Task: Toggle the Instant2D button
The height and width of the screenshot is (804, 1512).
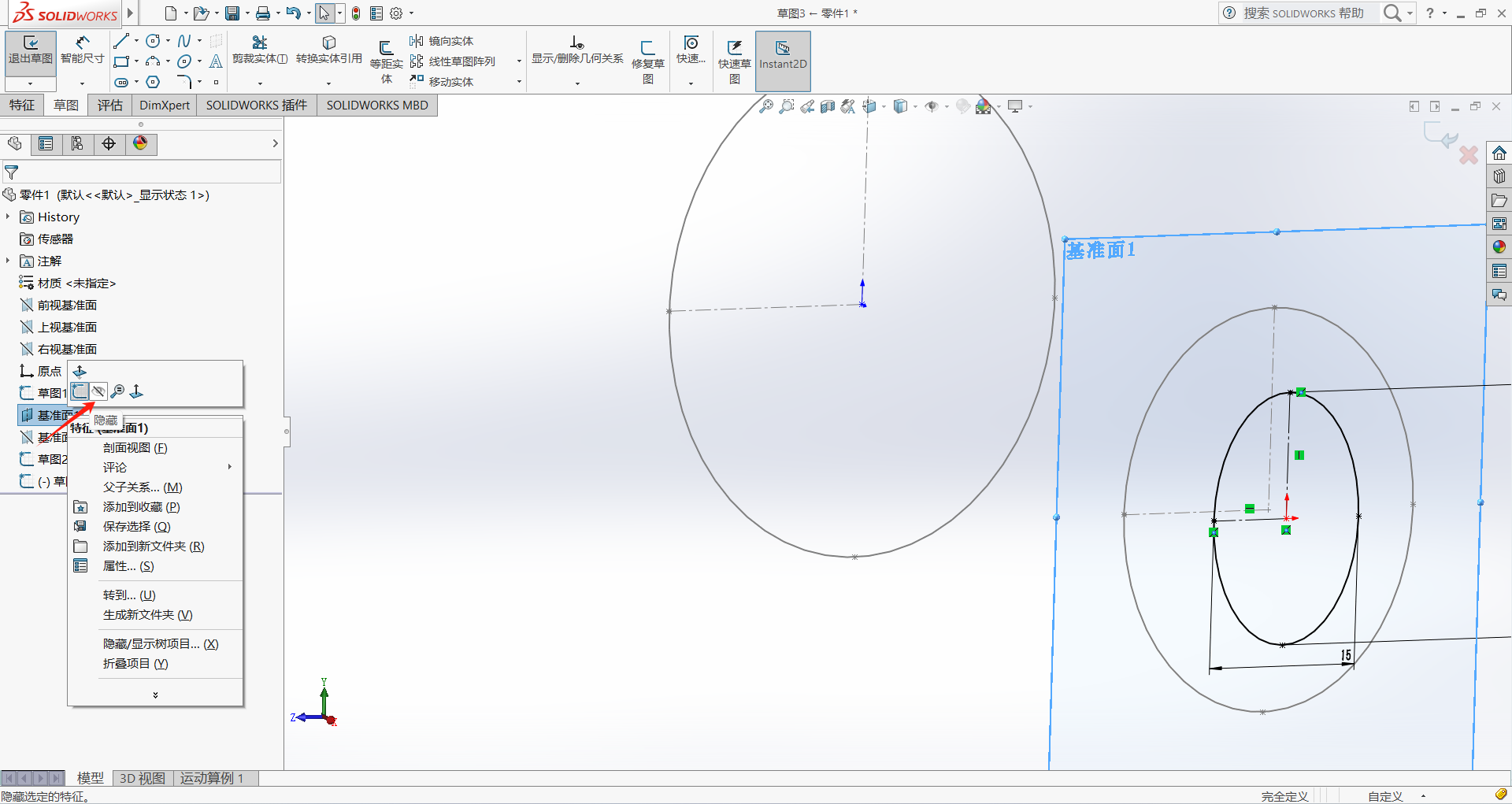Action: point(782,55)
